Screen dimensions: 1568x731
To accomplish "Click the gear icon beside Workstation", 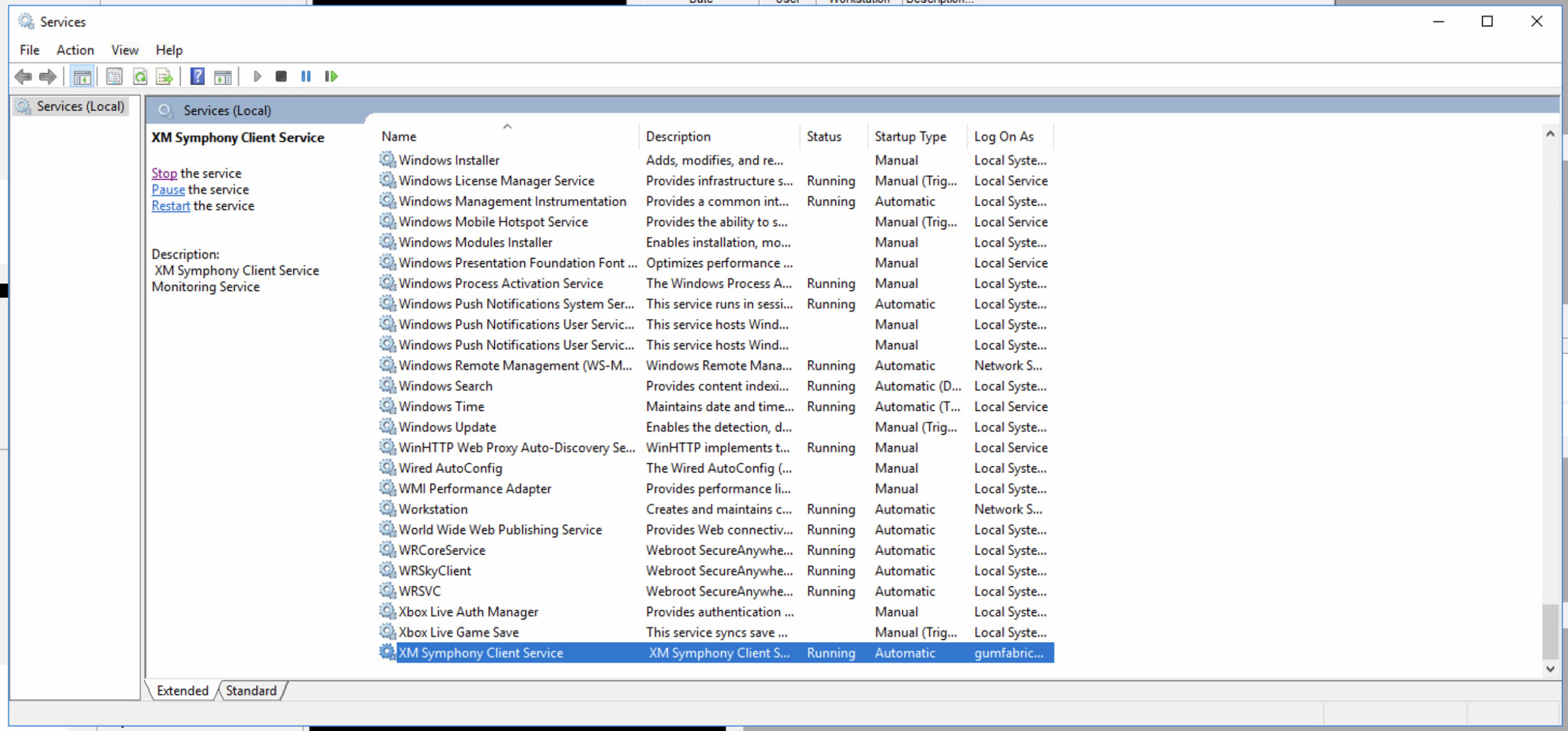I will tap(387, 509).
